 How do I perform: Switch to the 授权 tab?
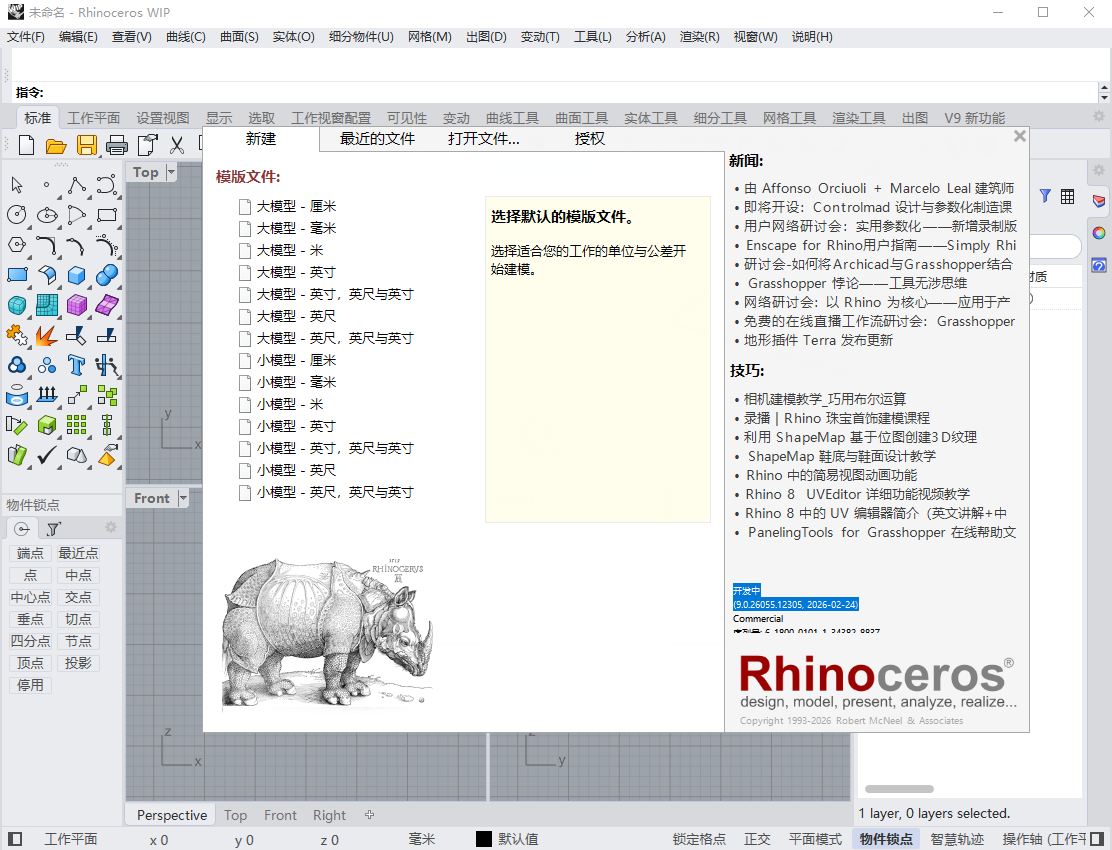pyautogui.click(x=590, y=139)
